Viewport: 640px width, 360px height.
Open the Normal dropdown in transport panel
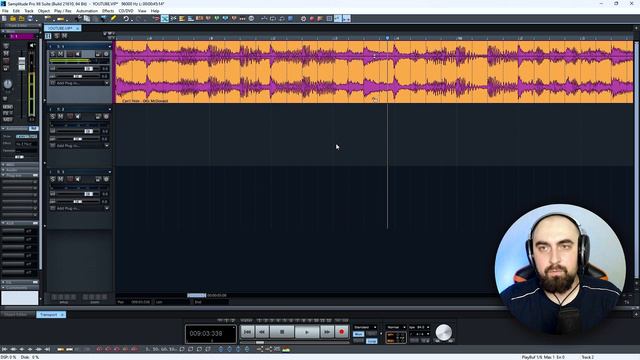(396, 327)
